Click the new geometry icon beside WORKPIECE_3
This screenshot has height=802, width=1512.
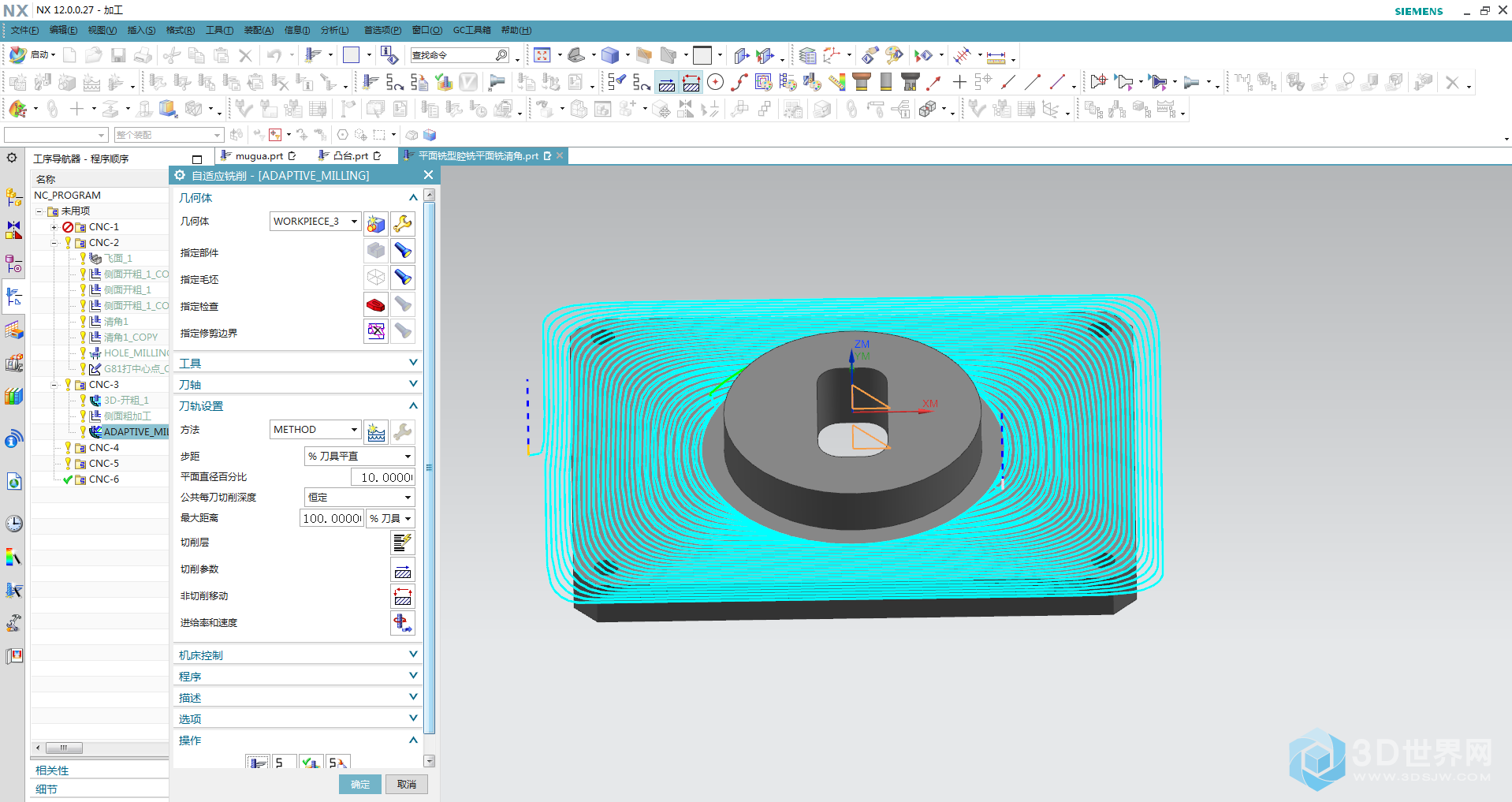(x=376, y=224)
